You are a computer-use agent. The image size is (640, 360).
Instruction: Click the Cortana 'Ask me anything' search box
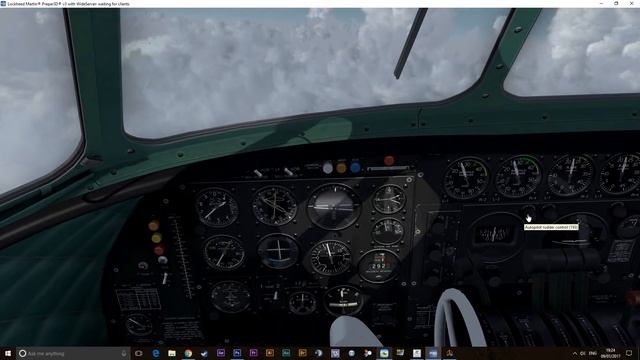(73, 353)
